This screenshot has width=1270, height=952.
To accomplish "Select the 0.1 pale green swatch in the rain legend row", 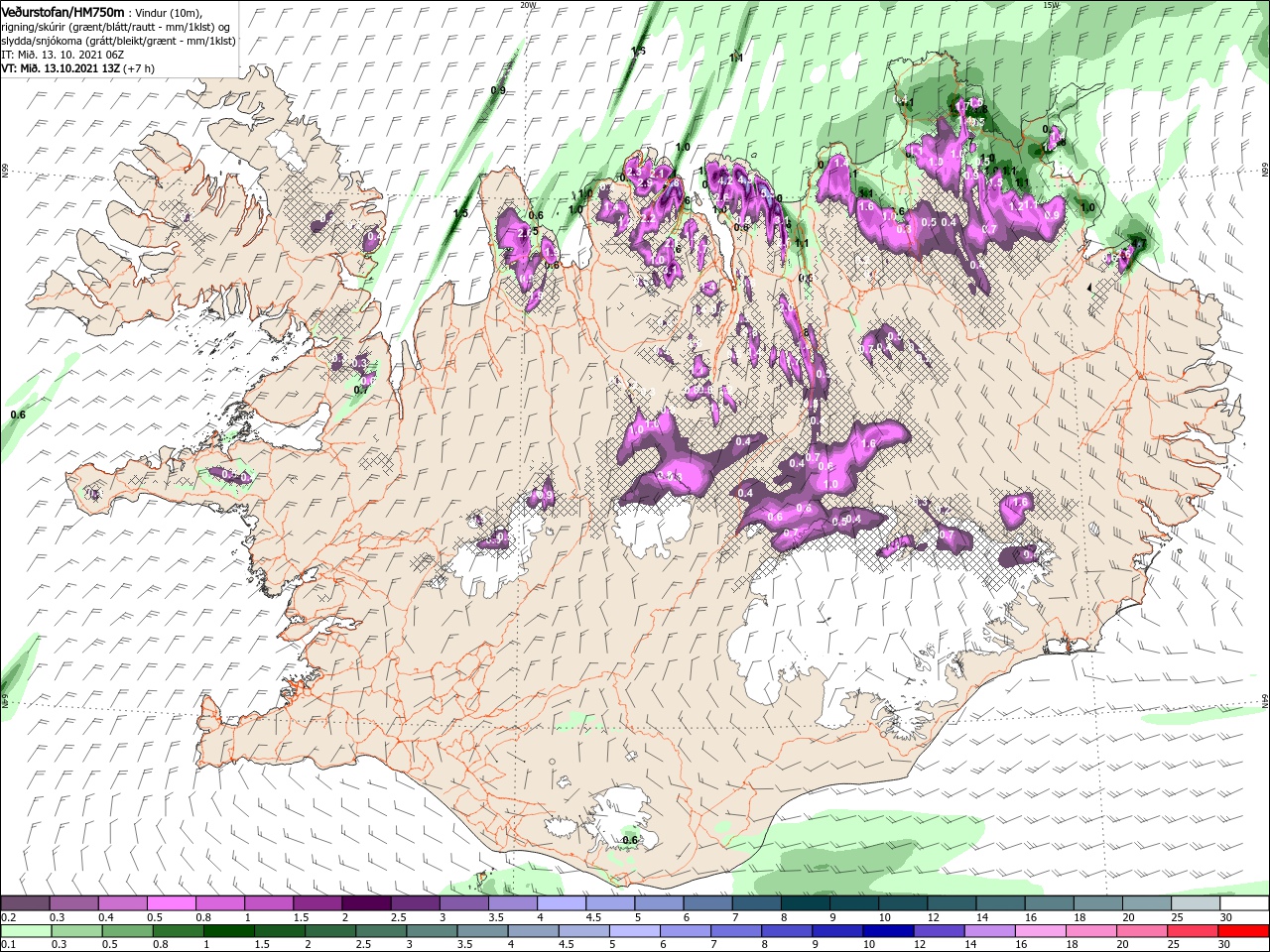I will point(26,930).
